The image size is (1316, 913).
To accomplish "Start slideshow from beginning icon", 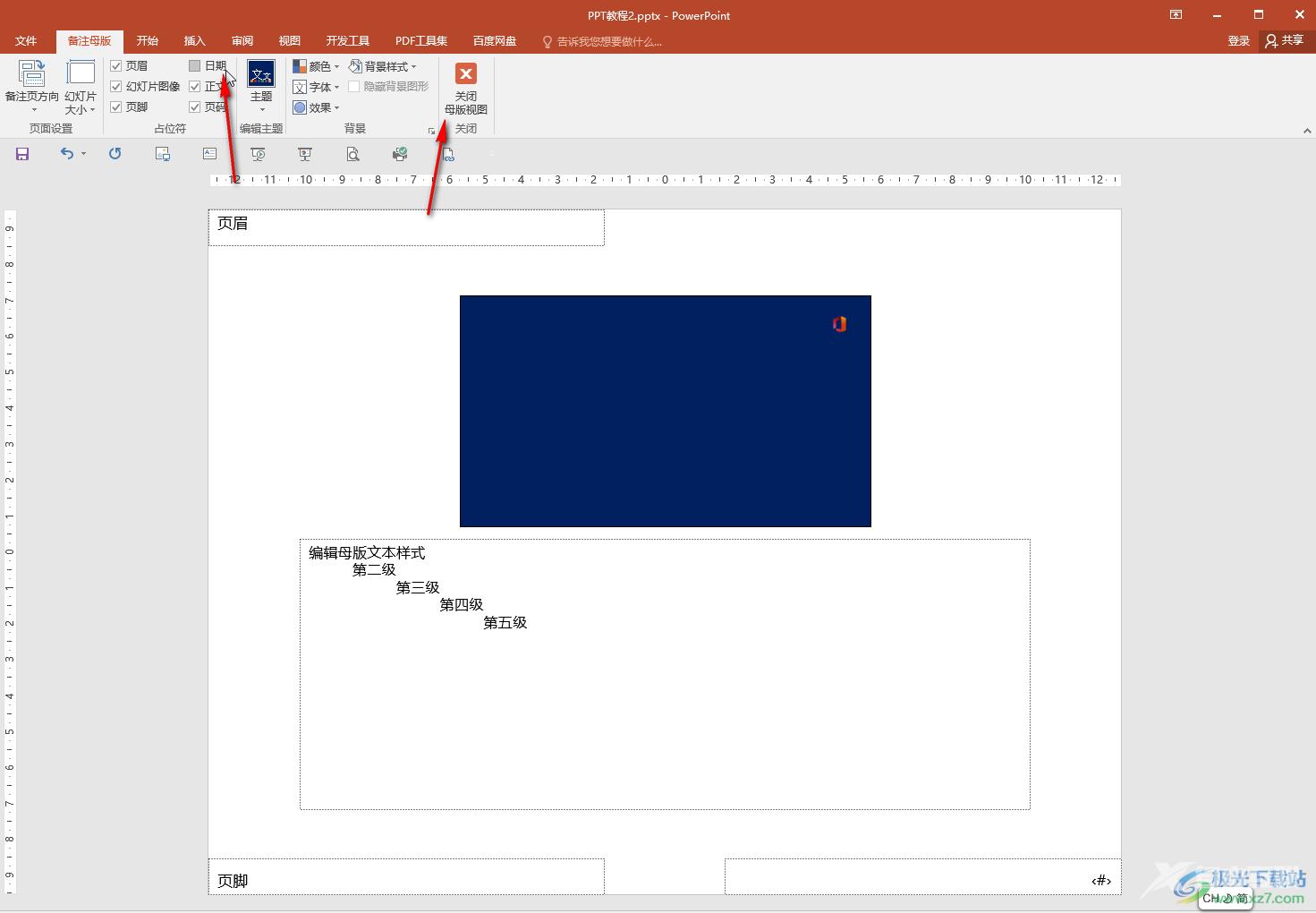I will click(x=258, y=154).
